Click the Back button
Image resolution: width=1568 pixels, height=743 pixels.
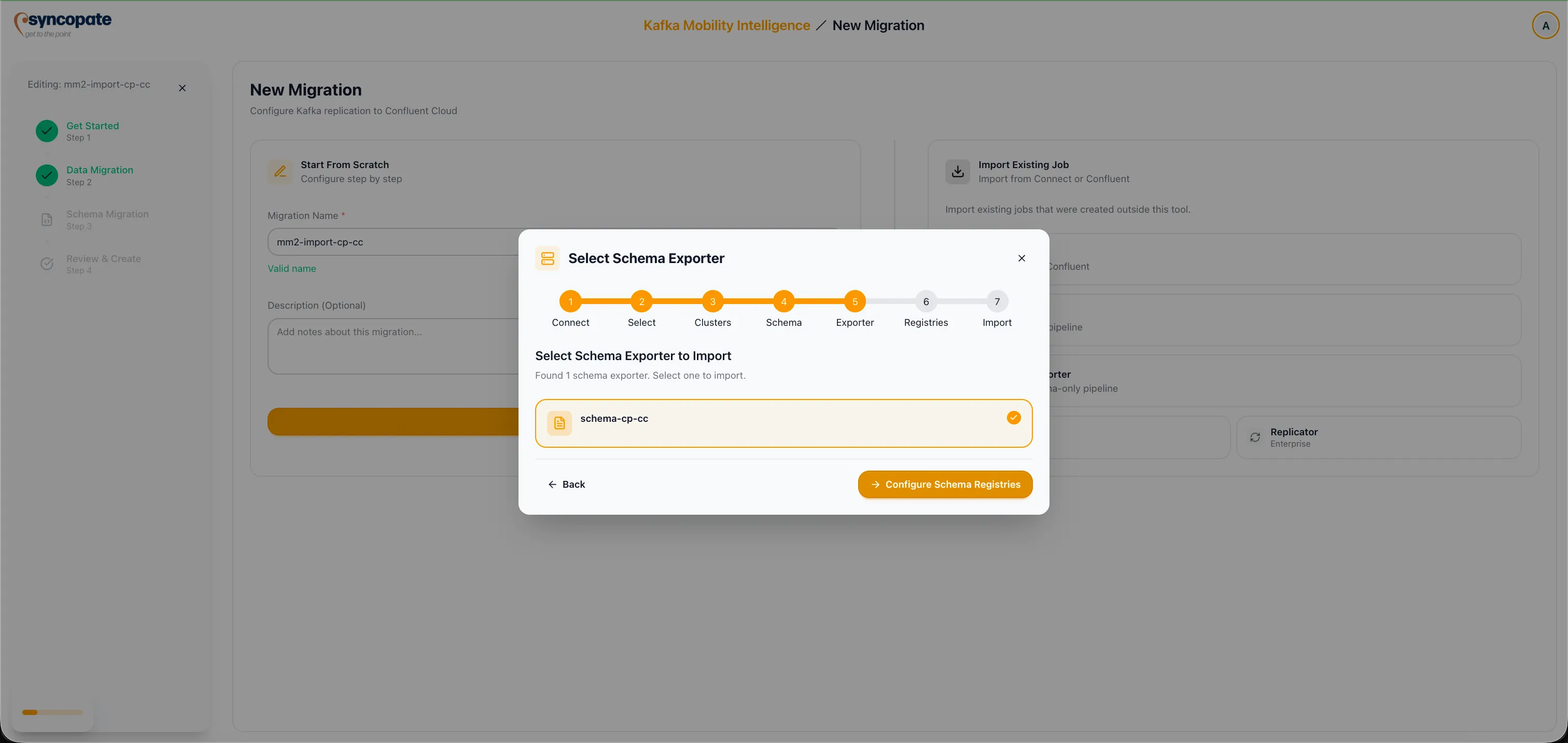[566, 484]
